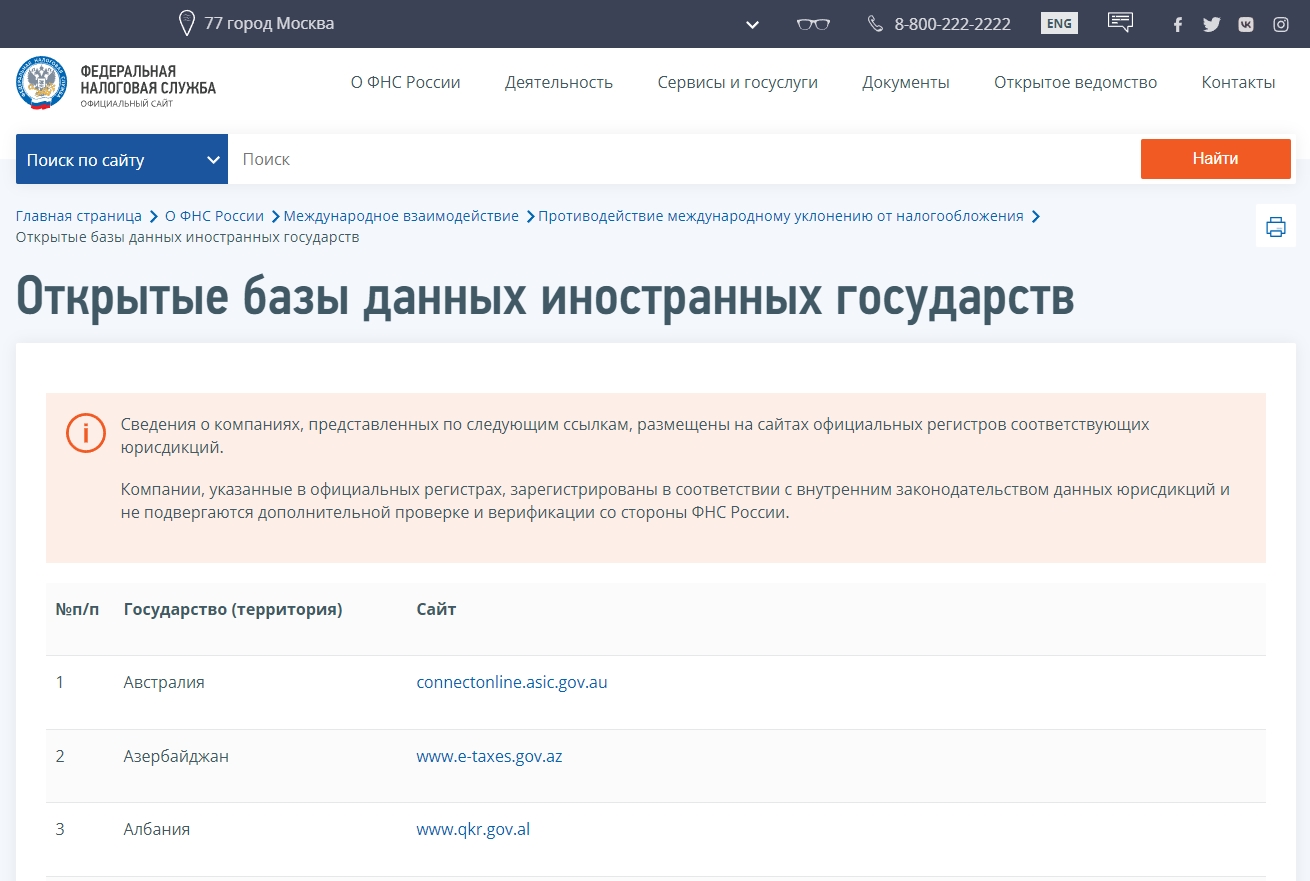Click the Federal Tax Service emblem logo
1310x881 pixels.
[41, 84]
